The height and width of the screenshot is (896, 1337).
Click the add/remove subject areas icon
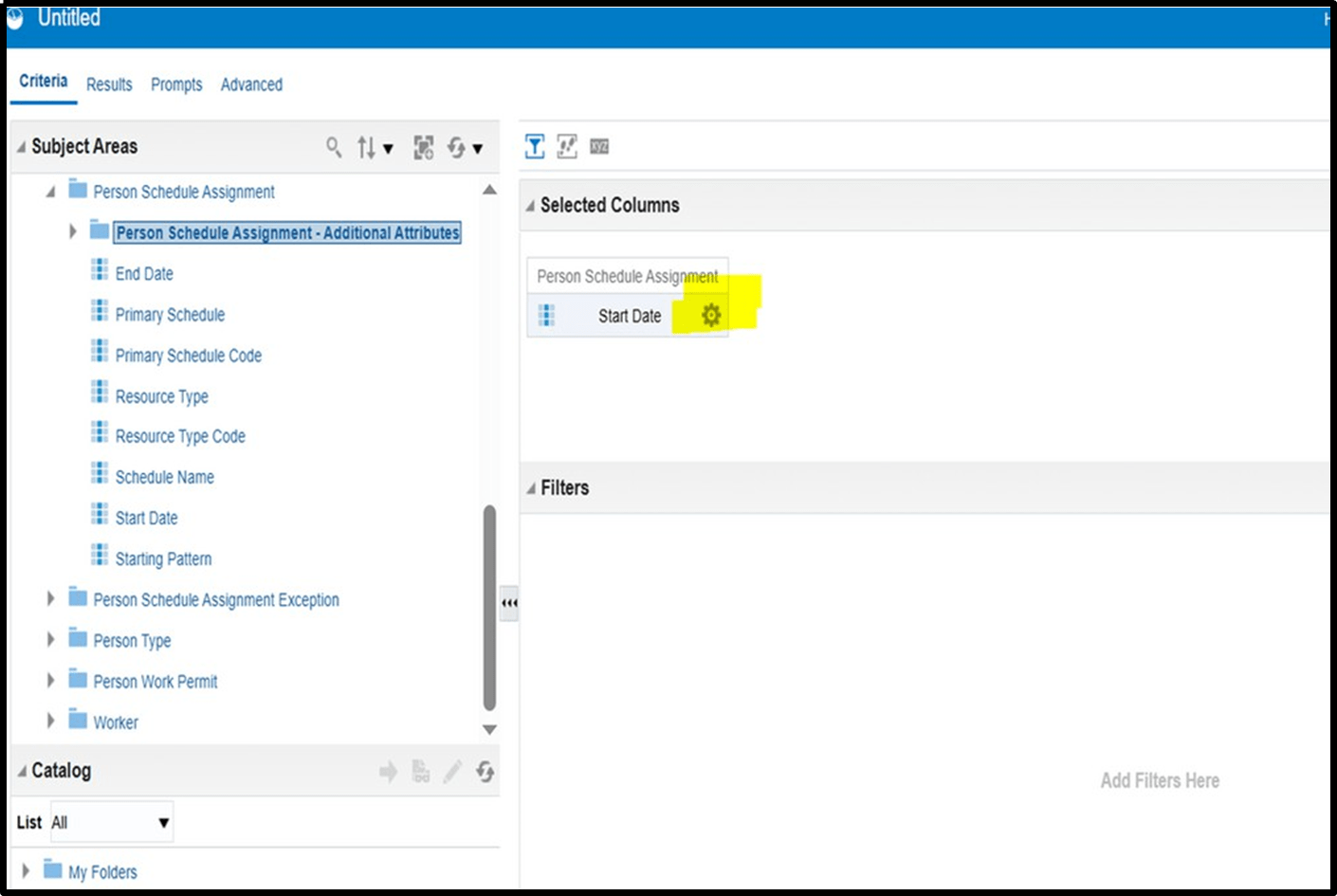point(424,147)
